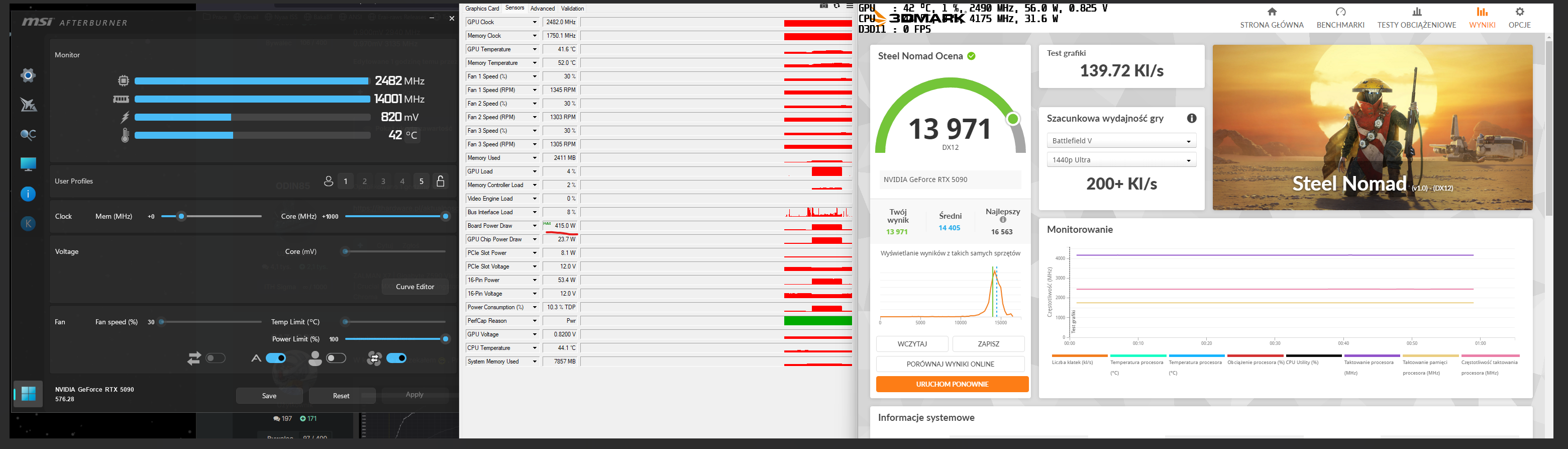Open the GPU Clock sensor dropdown
Image resolution: width=1568 pixels, height=449 pixels.
[x=535, y=23]
